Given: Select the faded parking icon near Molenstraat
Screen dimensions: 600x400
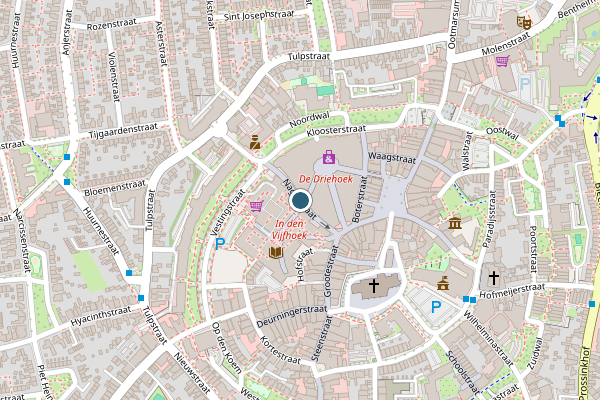Looking at the screenshot, I should click(x=525, y=84).
